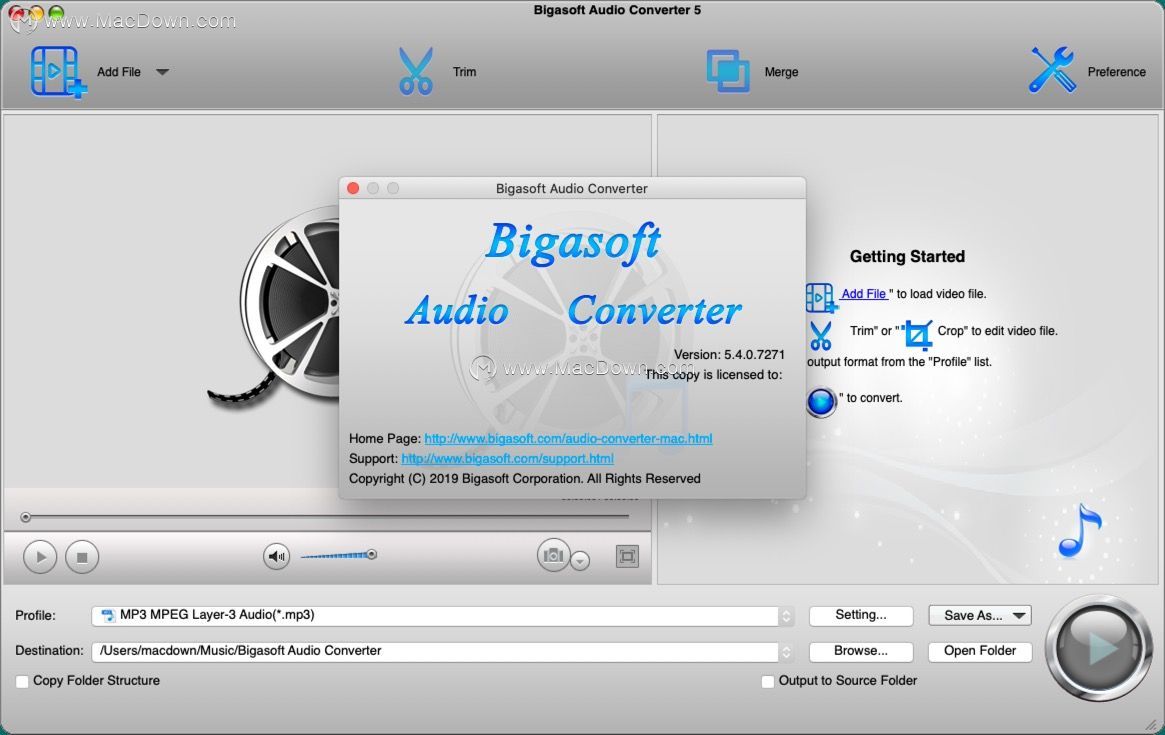This screenshot has height=735, width=1165.
Task: Click the Browse... button
Action: click(860, 651)
